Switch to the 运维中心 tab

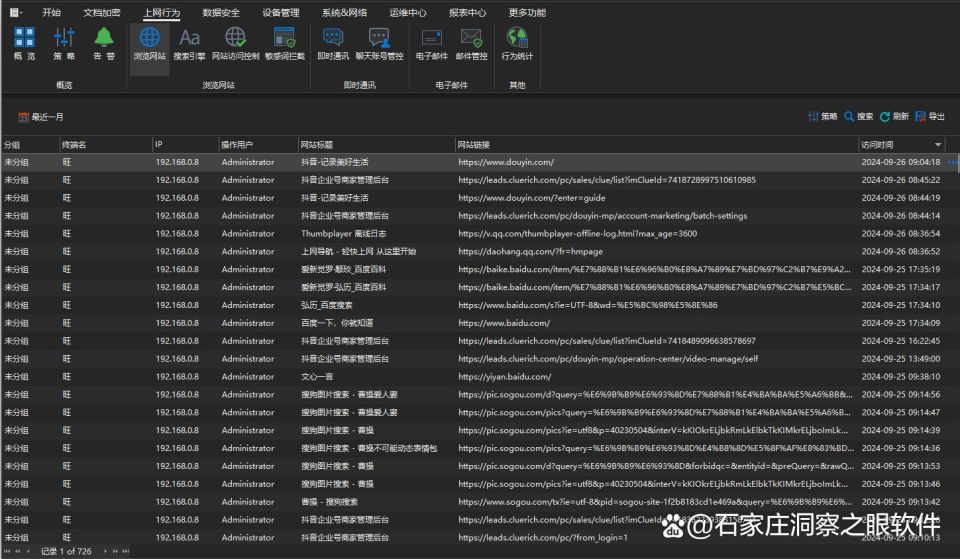tap(408, 12)
